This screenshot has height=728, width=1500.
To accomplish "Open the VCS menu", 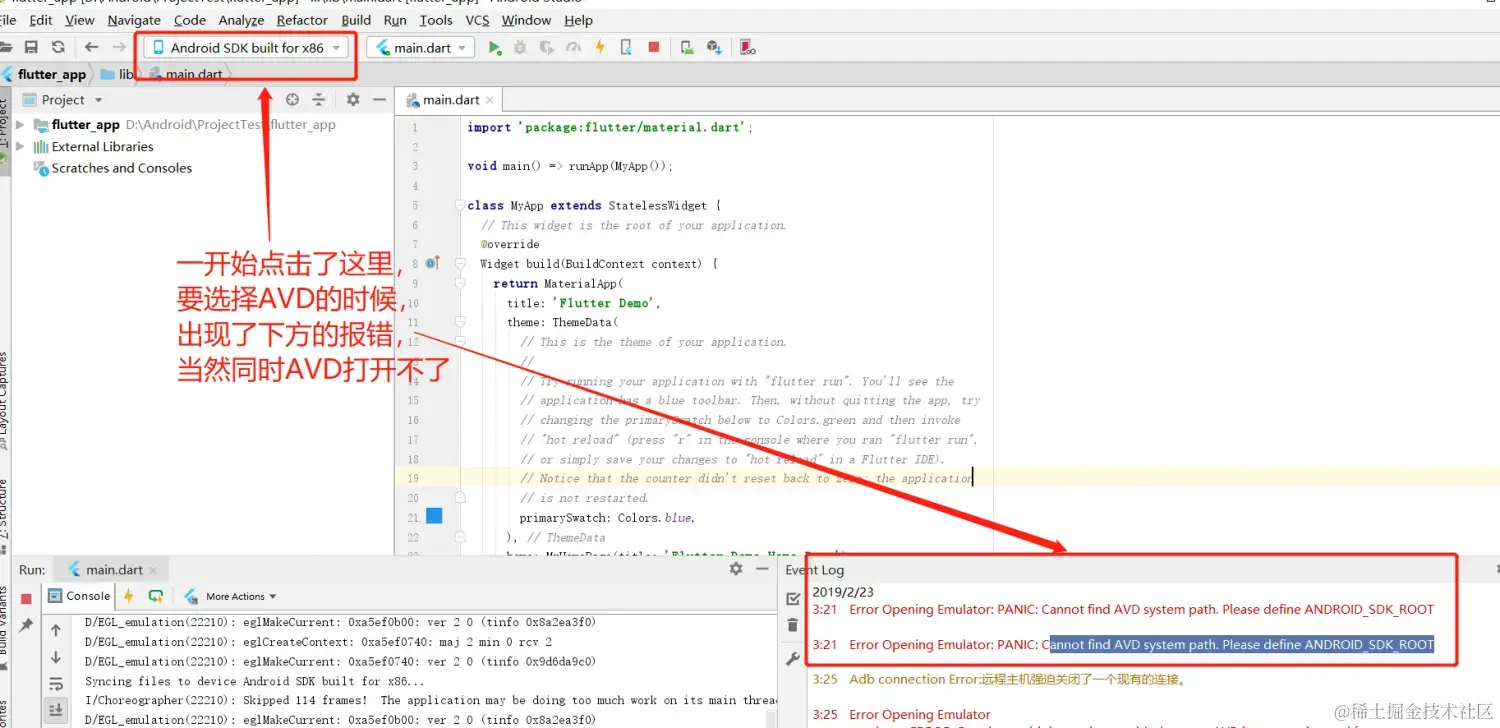I will (x=478, y=20).
